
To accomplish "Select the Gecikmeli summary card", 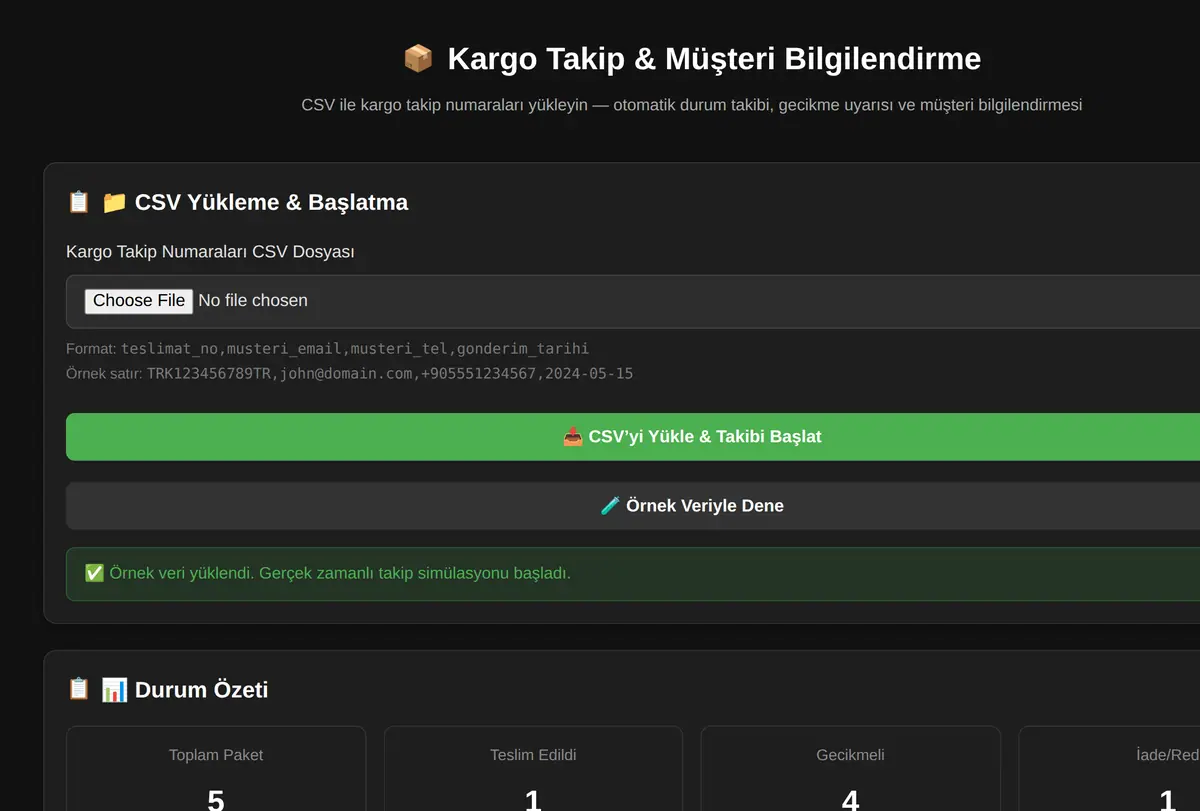I will coord(850,768).
